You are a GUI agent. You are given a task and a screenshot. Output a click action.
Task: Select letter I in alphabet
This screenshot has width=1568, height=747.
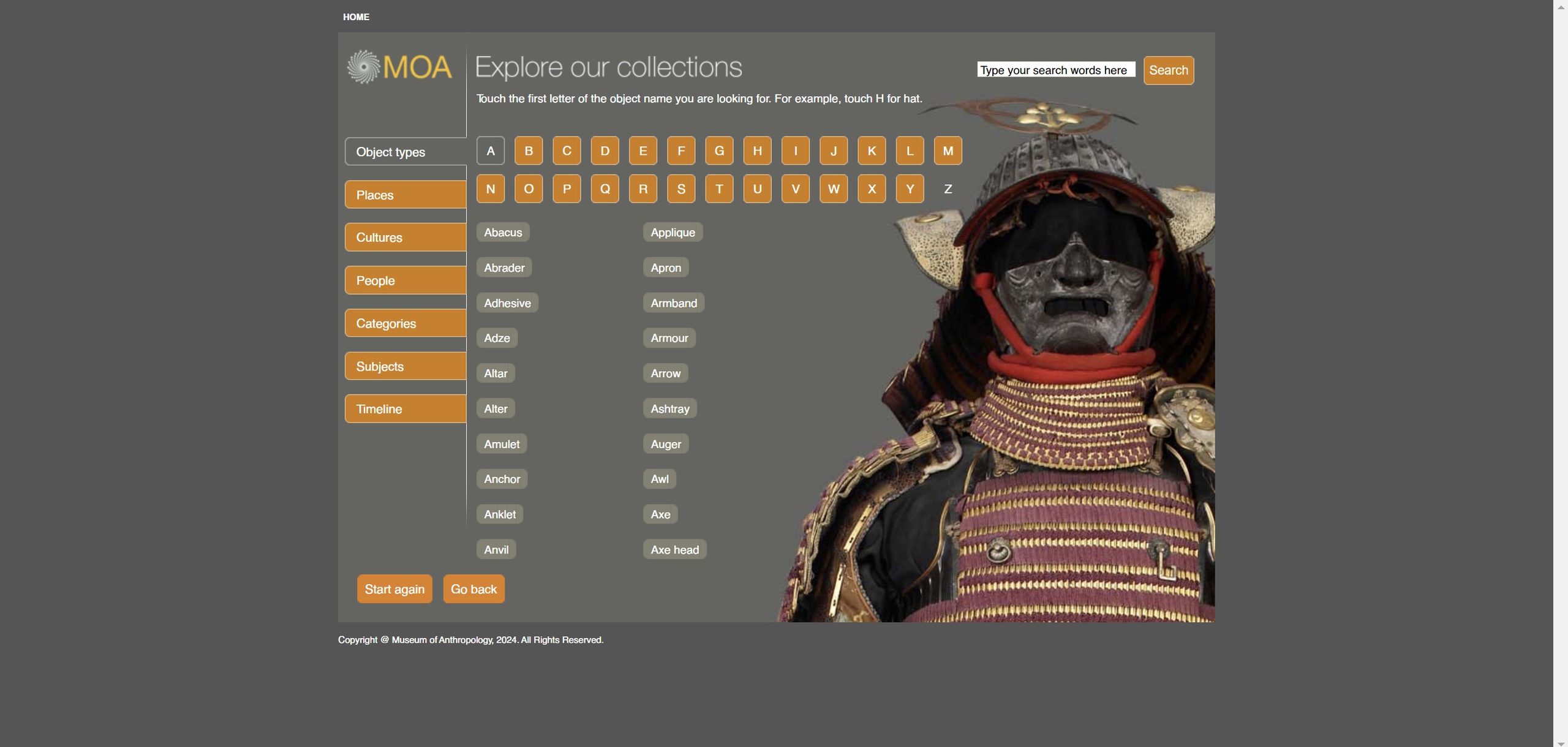[x=796, y=151]
